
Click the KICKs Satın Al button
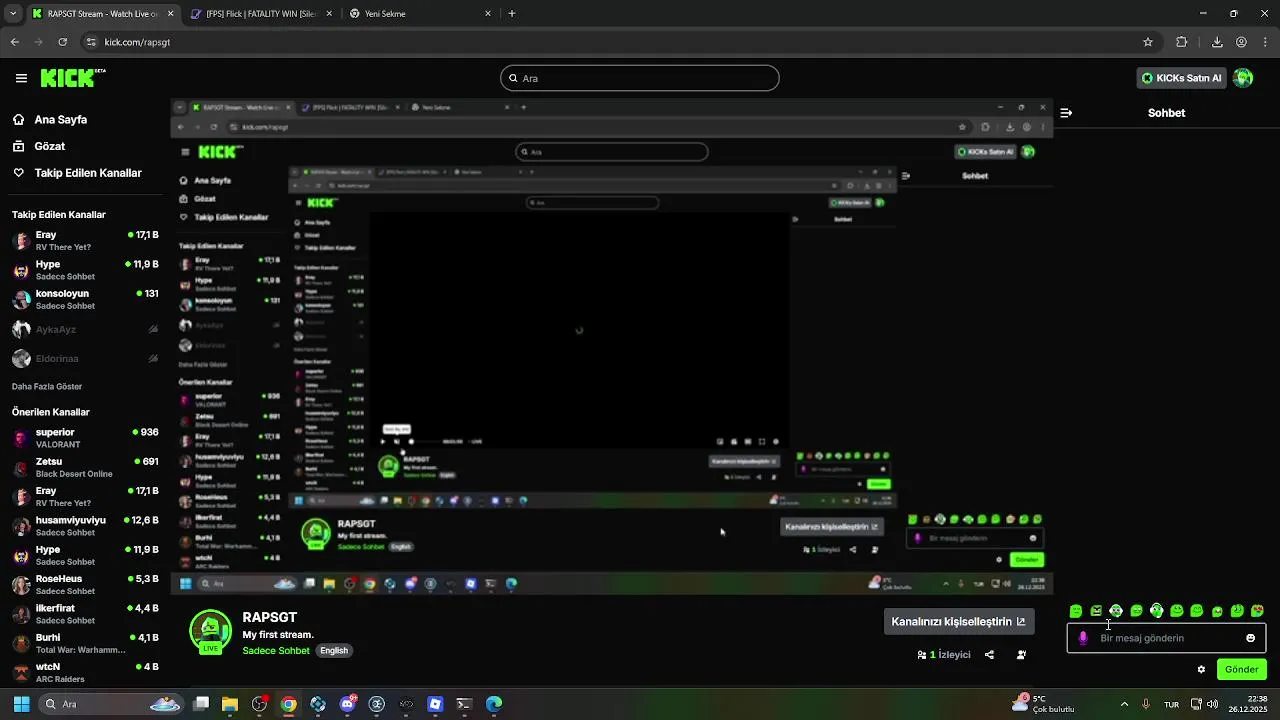pyautogui.click(x=1181, y=78)
